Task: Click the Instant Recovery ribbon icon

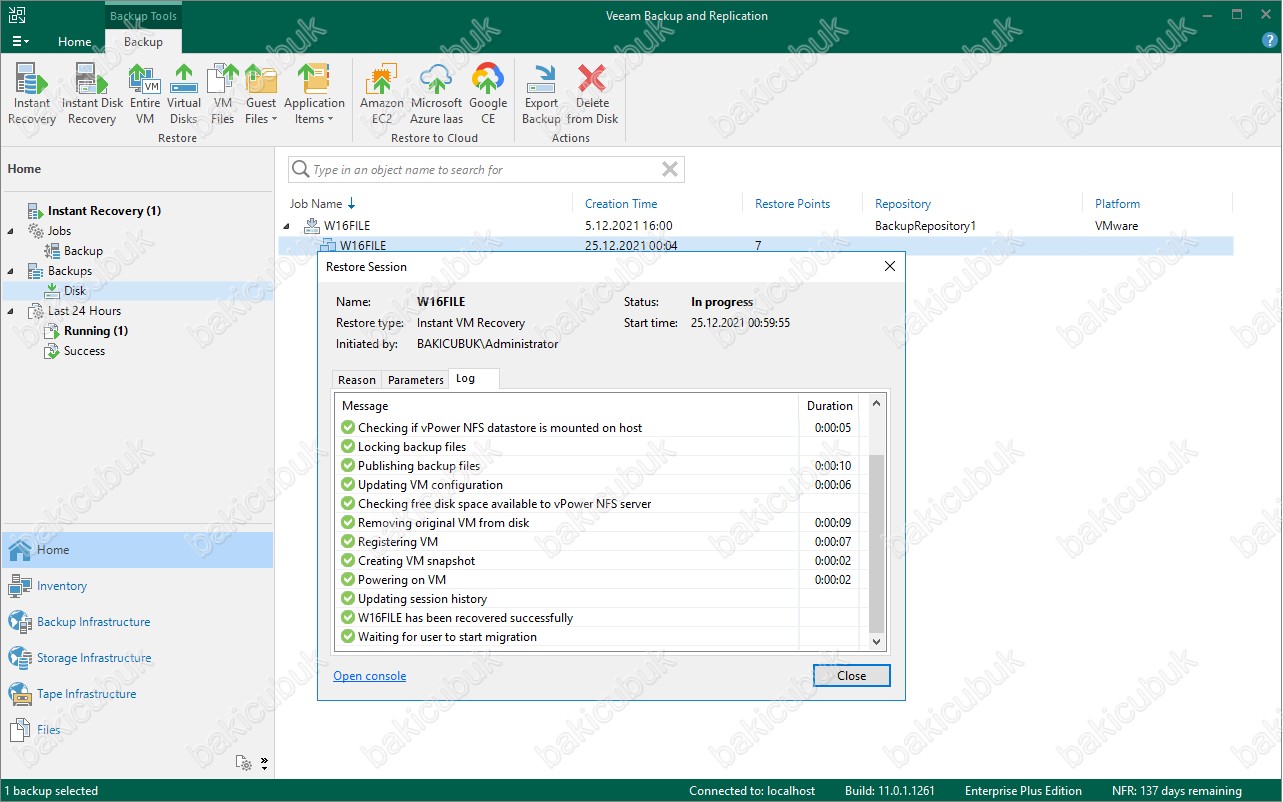Action: pyautogui.click(x=32, y=94)
